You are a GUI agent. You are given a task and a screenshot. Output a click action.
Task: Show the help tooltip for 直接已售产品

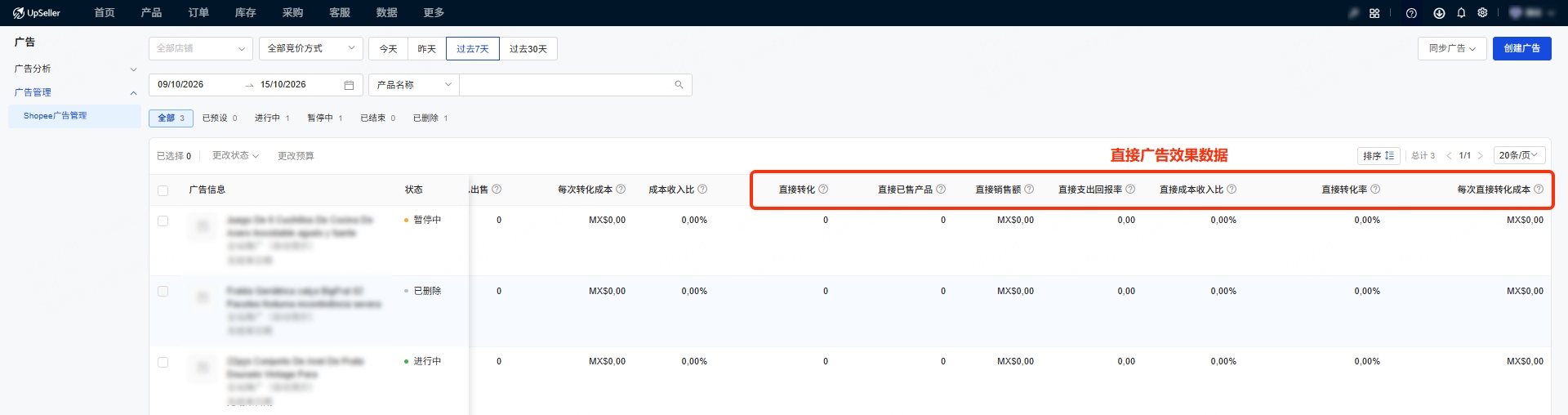[941, 190]
